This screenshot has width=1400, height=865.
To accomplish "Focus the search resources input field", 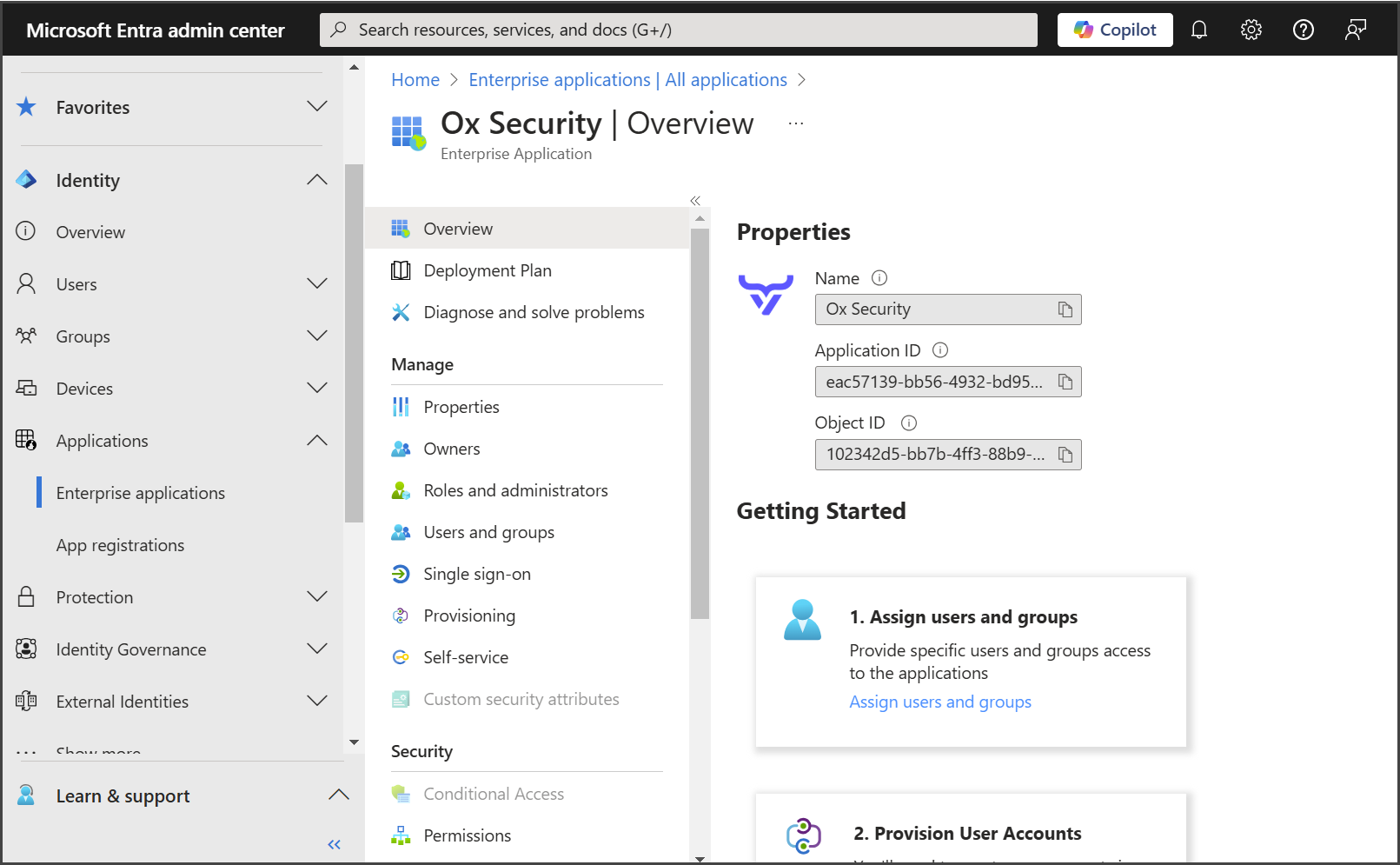I will (678, 30).
